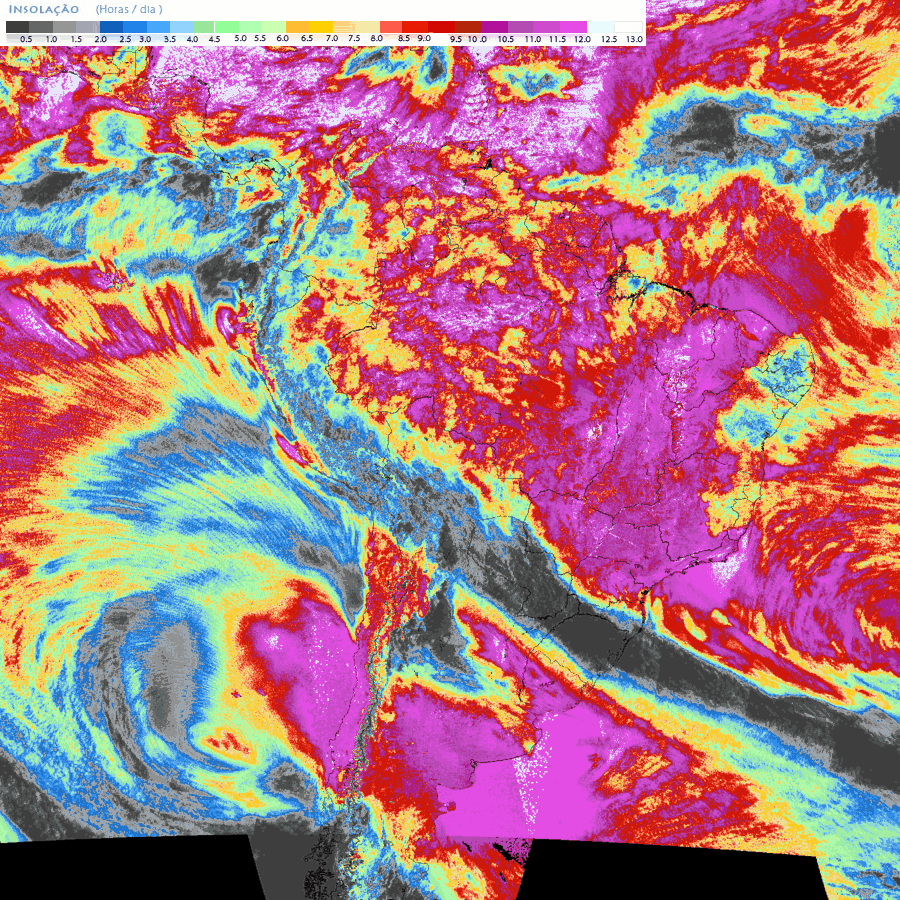Viewport: 900px width, 900px height.
Task: Click the '(Horas / dia)' unit label
Action: coord(129,9)
